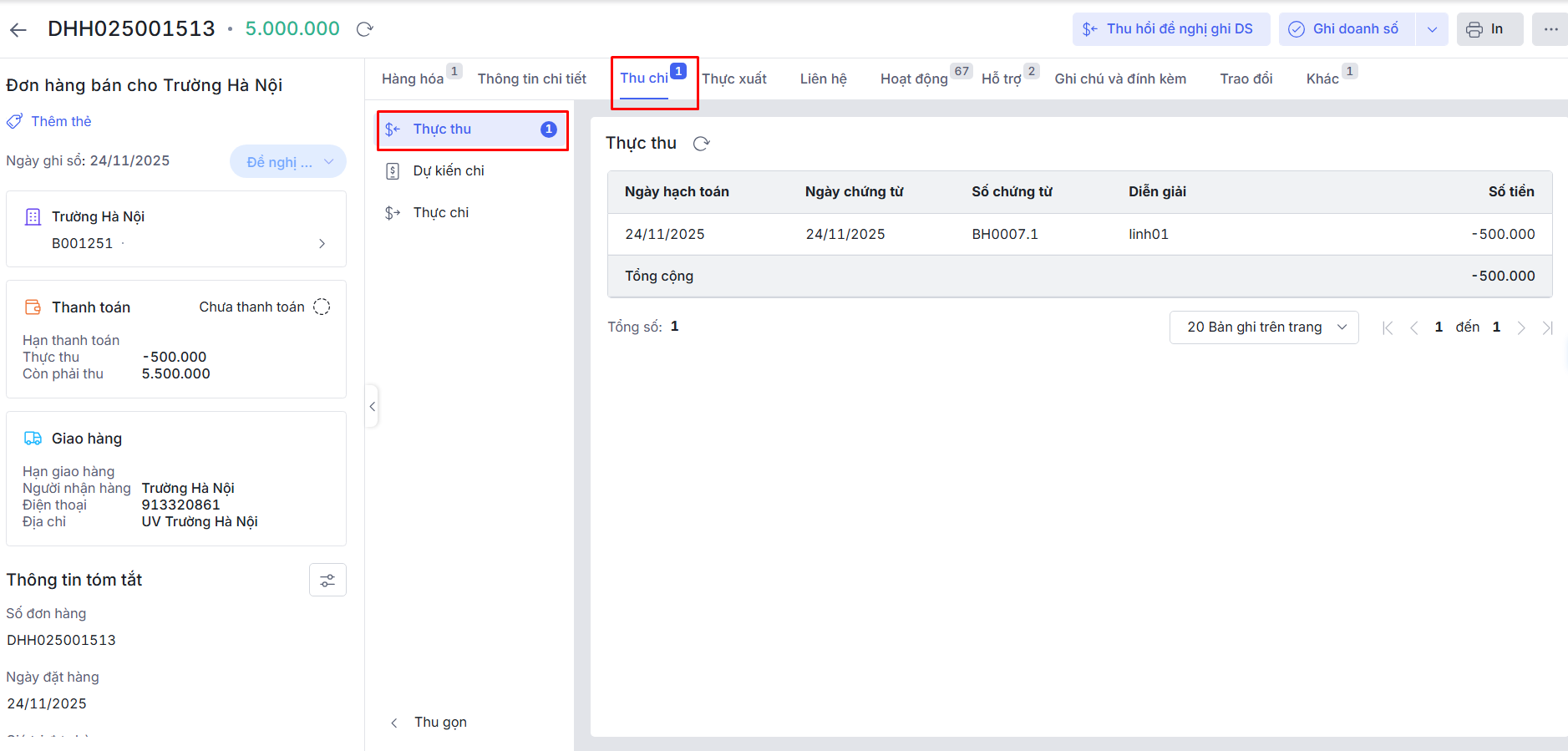The height and width of the screenshot is (751, 1568).
Task: Expand the Ghi doanh số dropdown arrow
Action: tap(1432, 29)
